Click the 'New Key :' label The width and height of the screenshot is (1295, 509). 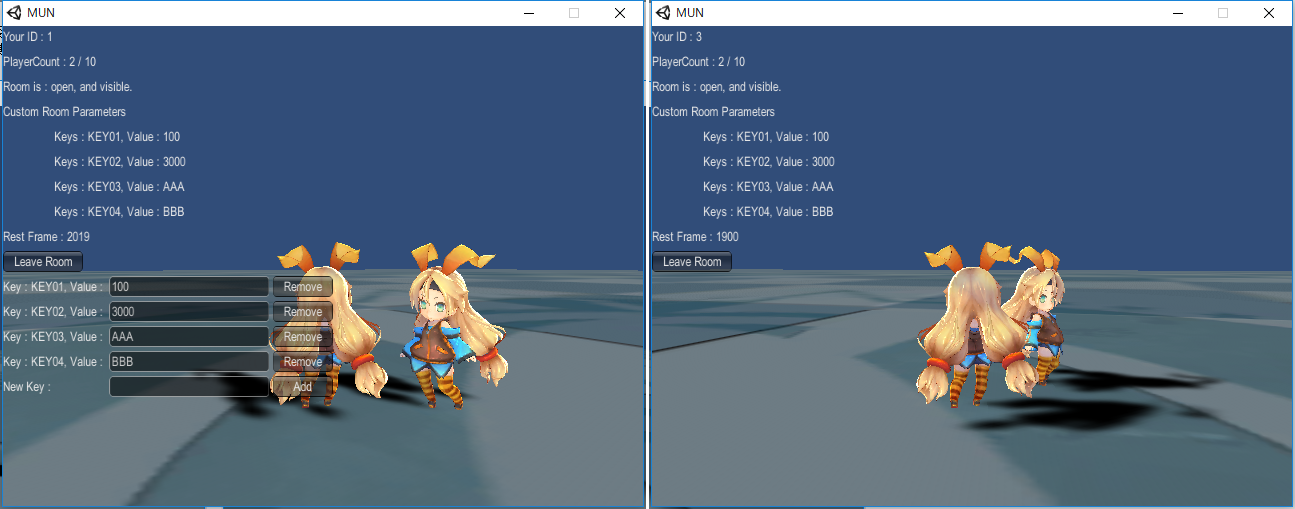point(27,387)
